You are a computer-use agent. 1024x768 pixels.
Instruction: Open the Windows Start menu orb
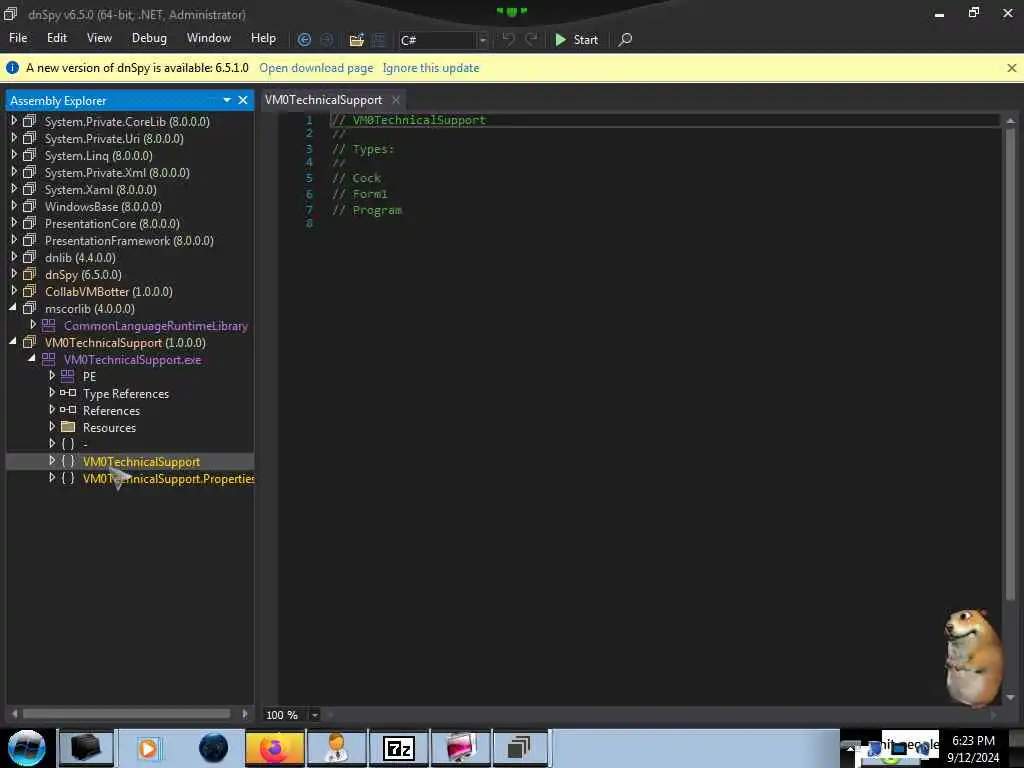(x=27, y=748)
